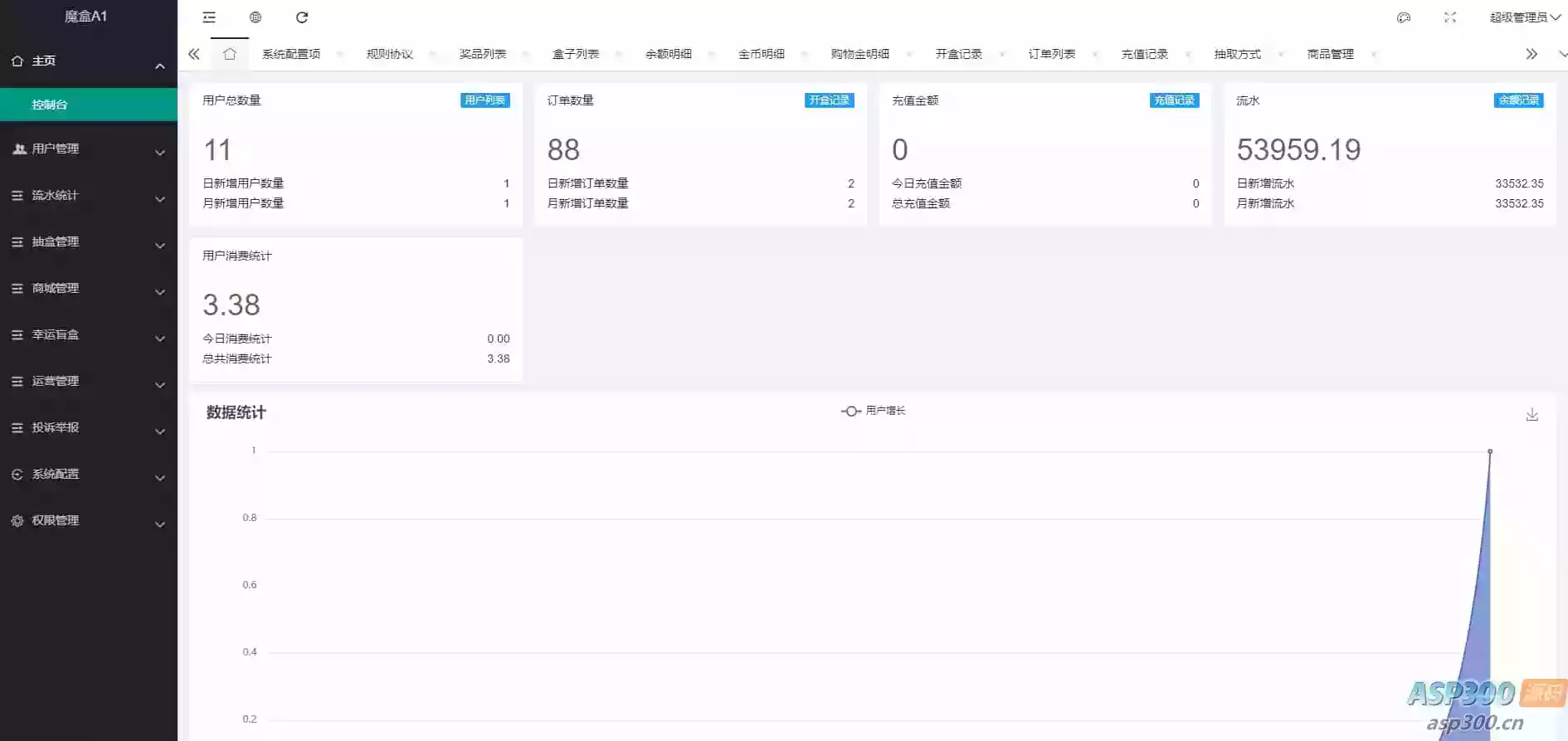The image size is (1568, 741).
Task: Open the 超级管理员 account dropdown
Action: point(1524,17)
